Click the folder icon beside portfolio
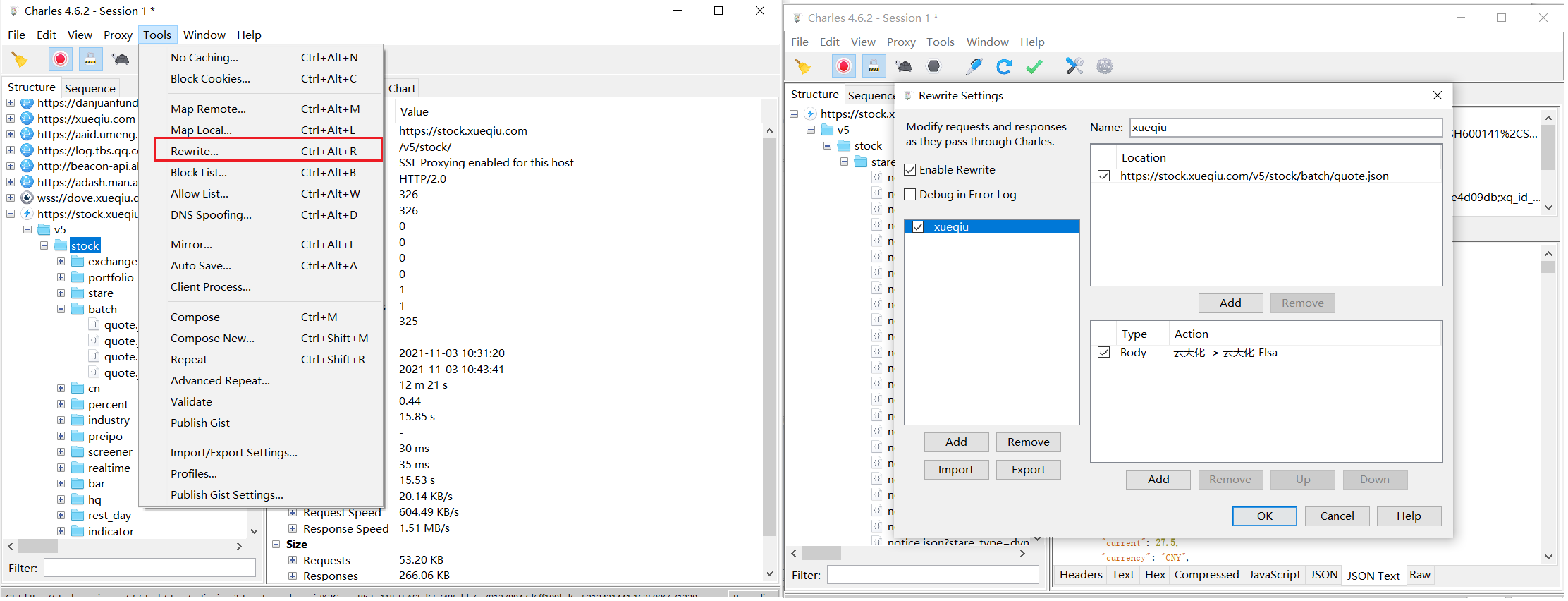This screenshot has width=1568, height=601. [x=78, y=277]
